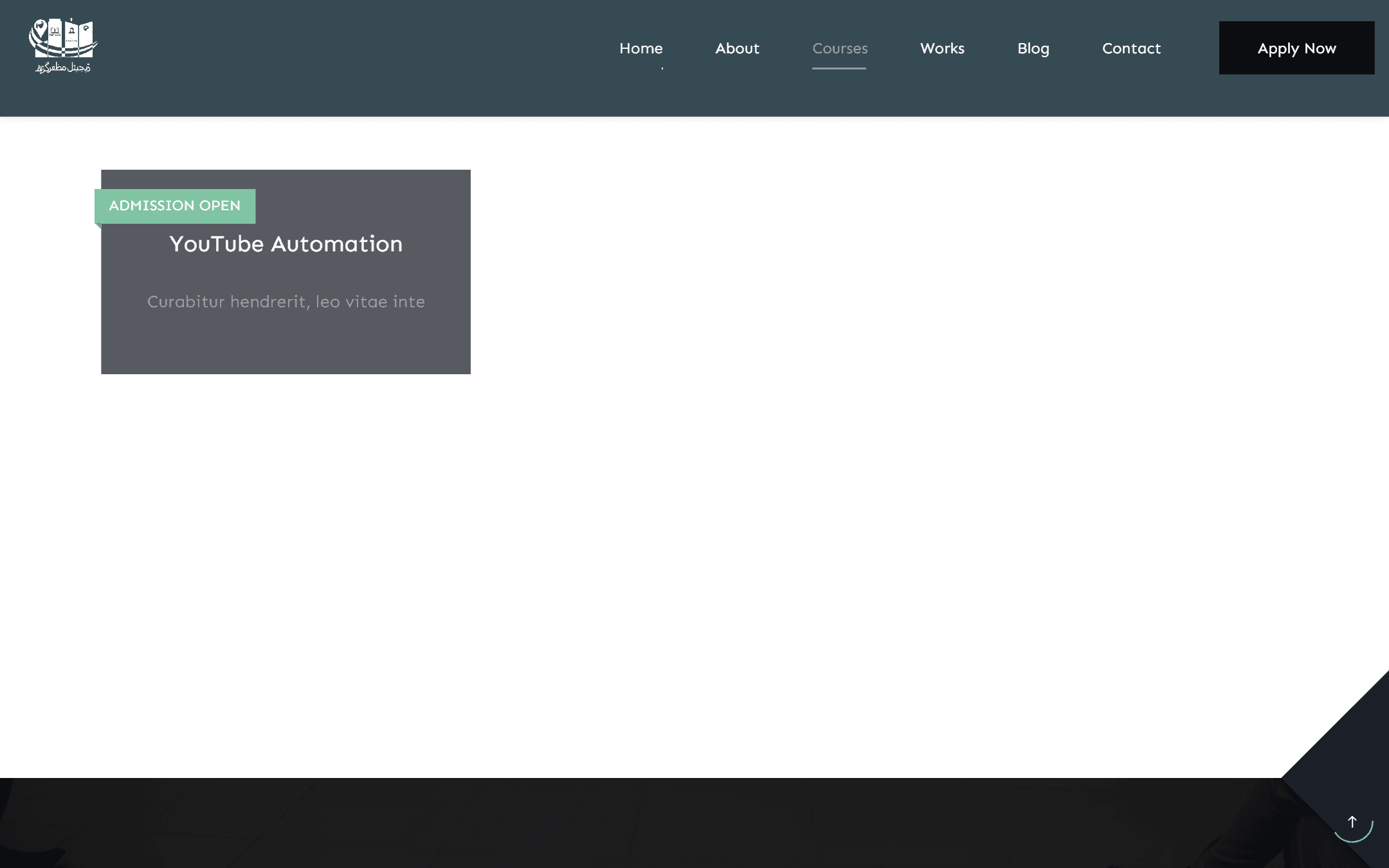Navigate to the Blog menu item
The width and height of the screenshot is (1389, 868).
1033,48
